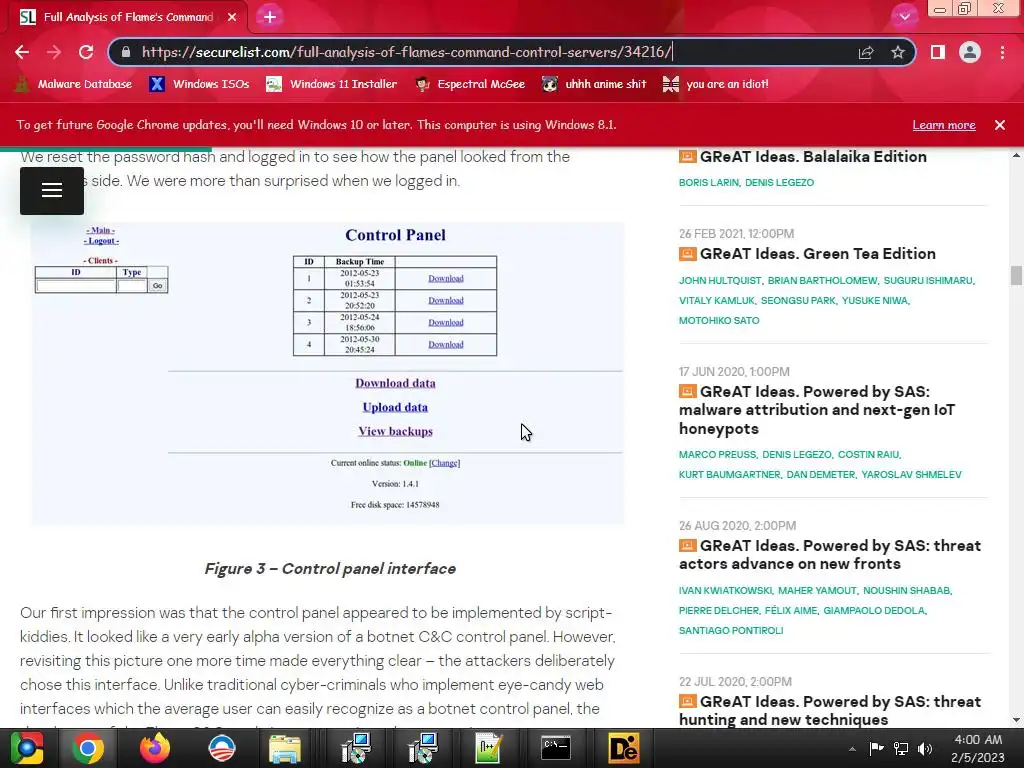1024x768 pixels.
Task: Open Google Chrome from the taskbar
Action: tap(88, 748)
